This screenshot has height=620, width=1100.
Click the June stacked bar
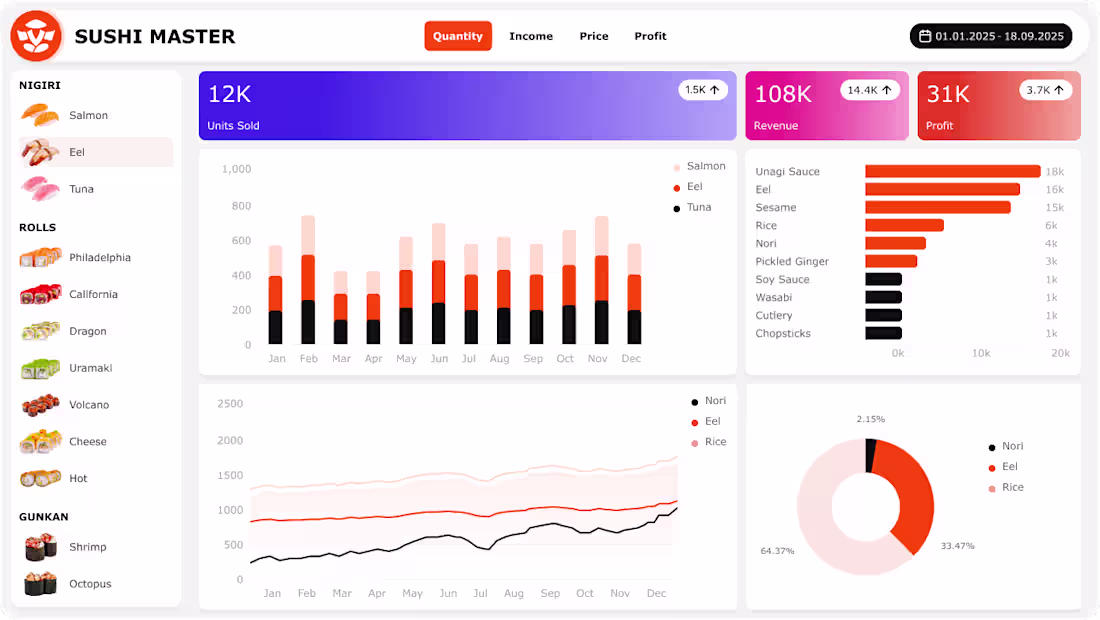(x=438, y=283)
